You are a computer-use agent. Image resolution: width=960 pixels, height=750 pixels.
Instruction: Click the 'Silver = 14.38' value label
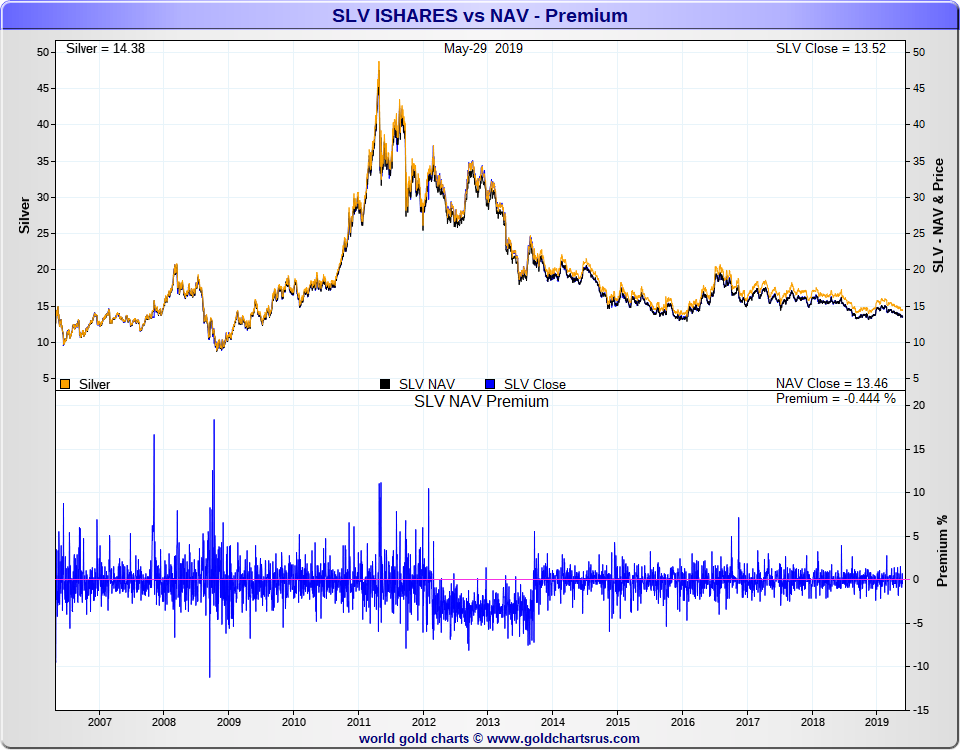click(x=105, y=48)
